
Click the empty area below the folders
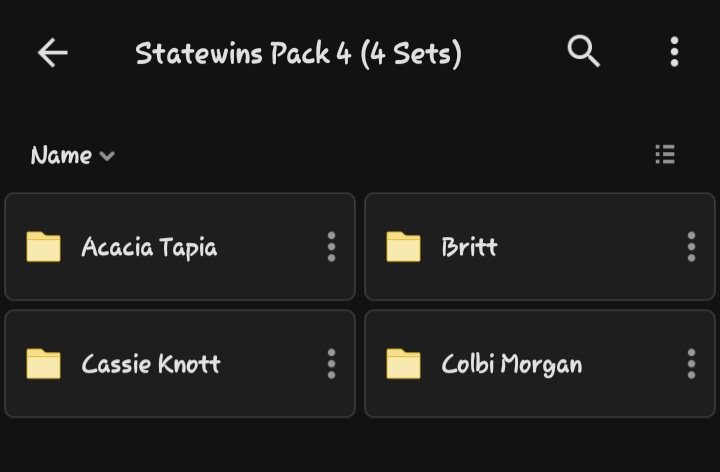[360, 445]
